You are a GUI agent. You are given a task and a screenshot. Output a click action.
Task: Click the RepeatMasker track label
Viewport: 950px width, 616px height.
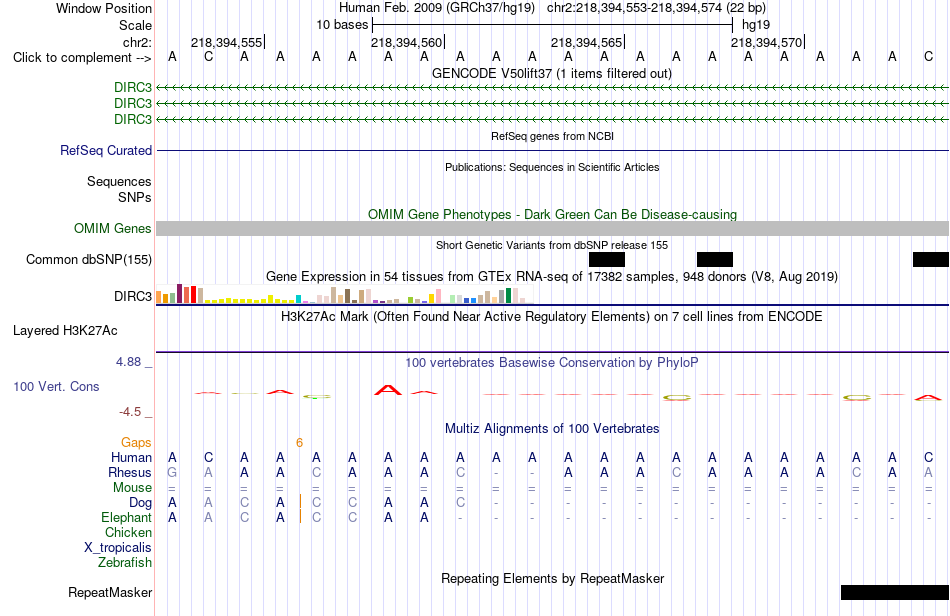pyautogui.click(x=110, y=592)
